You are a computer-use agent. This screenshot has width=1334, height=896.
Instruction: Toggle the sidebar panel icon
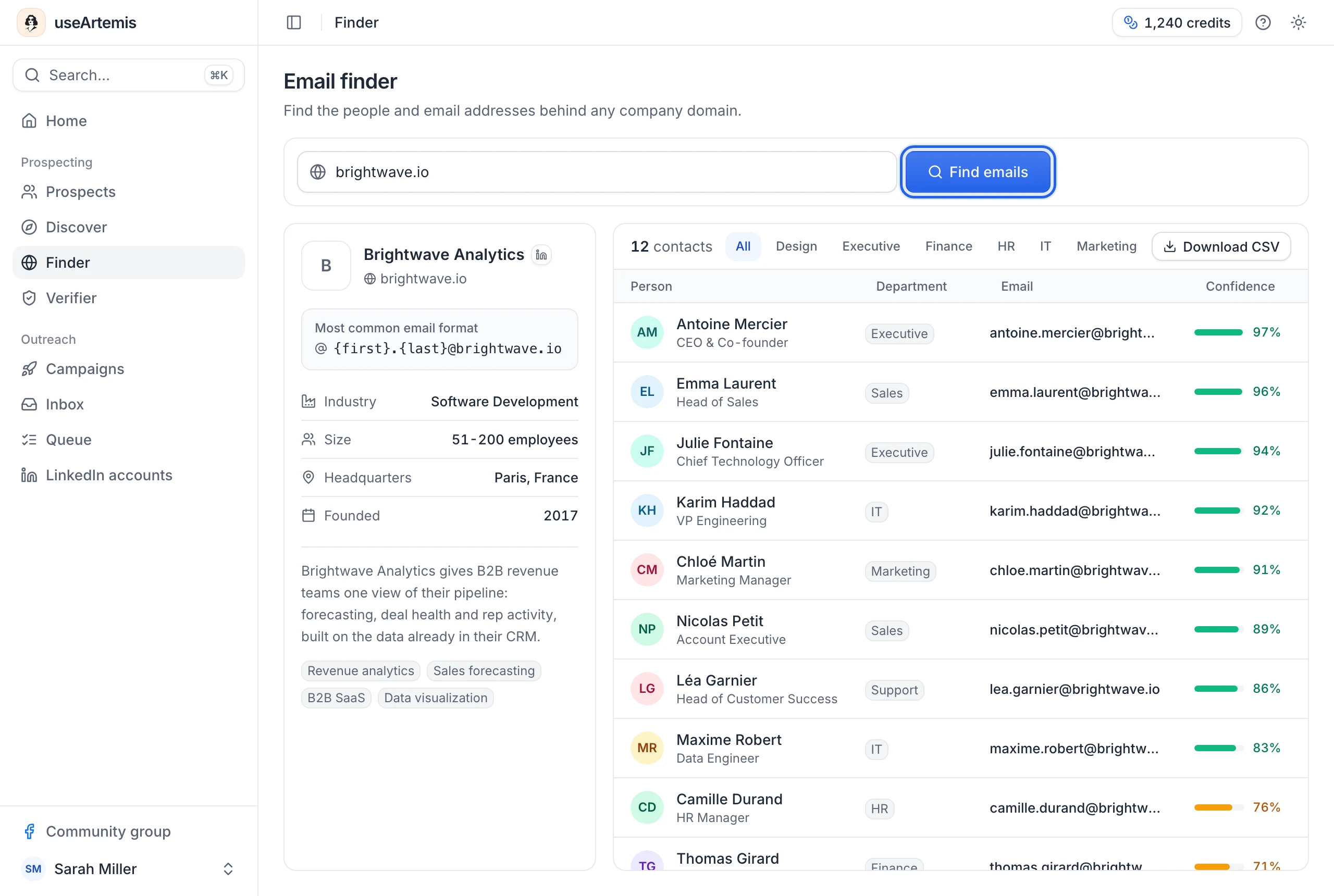point(294,22)
